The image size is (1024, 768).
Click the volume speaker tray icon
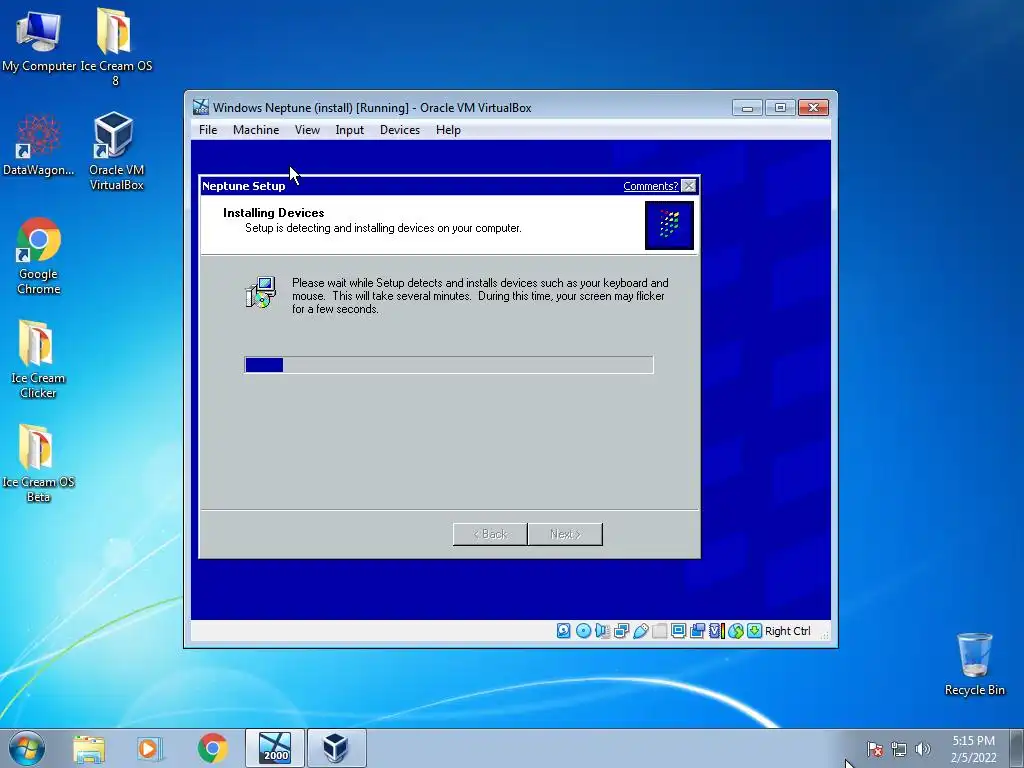(923, 749)
